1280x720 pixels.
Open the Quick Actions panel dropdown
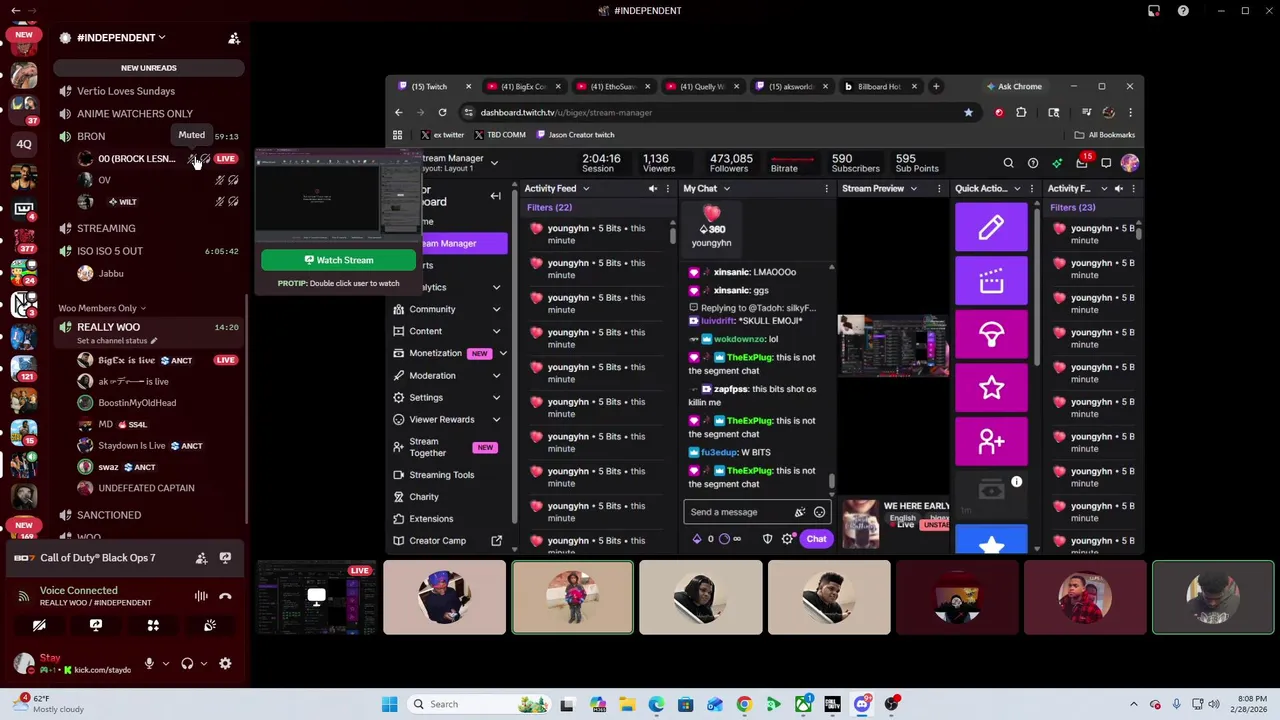click(x=1017, y=188)
